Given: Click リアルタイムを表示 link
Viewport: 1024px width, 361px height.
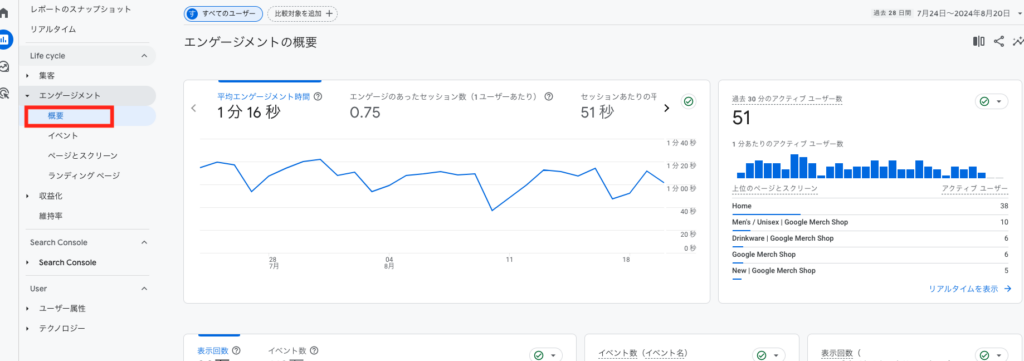Looking at the screenshot, I should click(x=970, y=289).
